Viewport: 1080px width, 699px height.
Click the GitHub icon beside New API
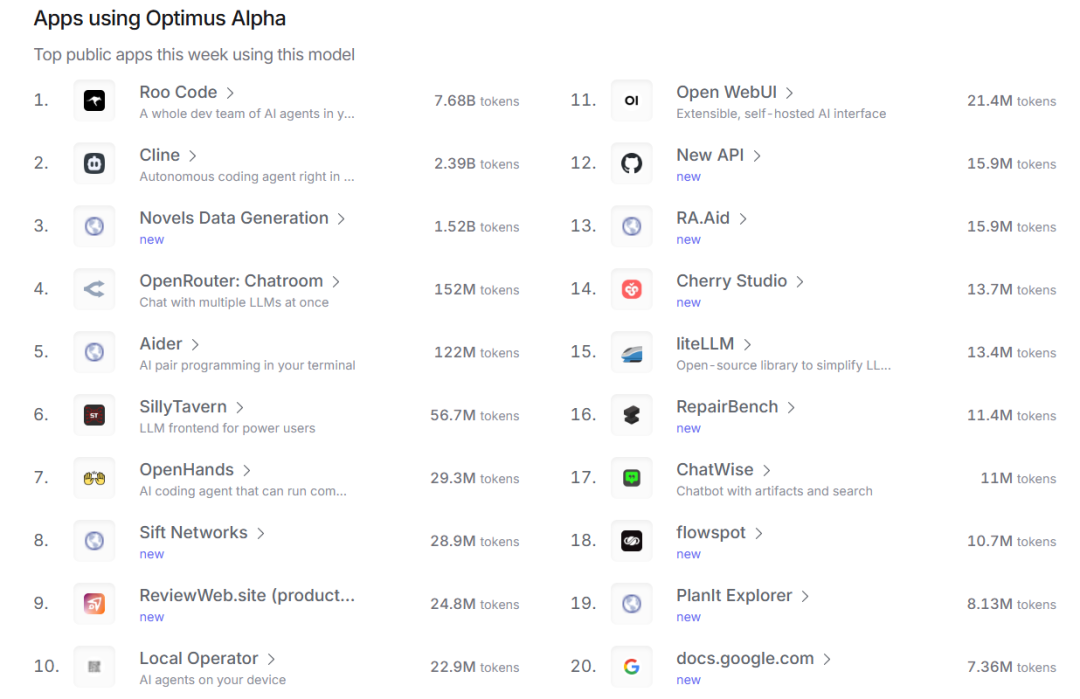click(631, 164)
